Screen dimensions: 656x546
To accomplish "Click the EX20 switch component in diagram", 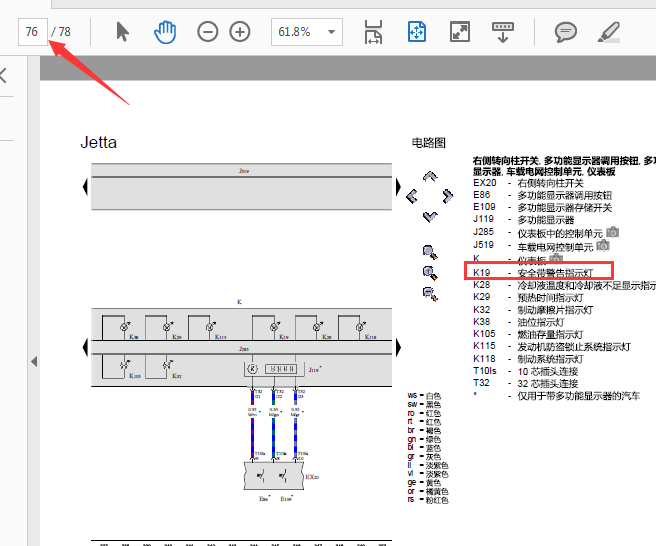I will (x=274, y=475).
